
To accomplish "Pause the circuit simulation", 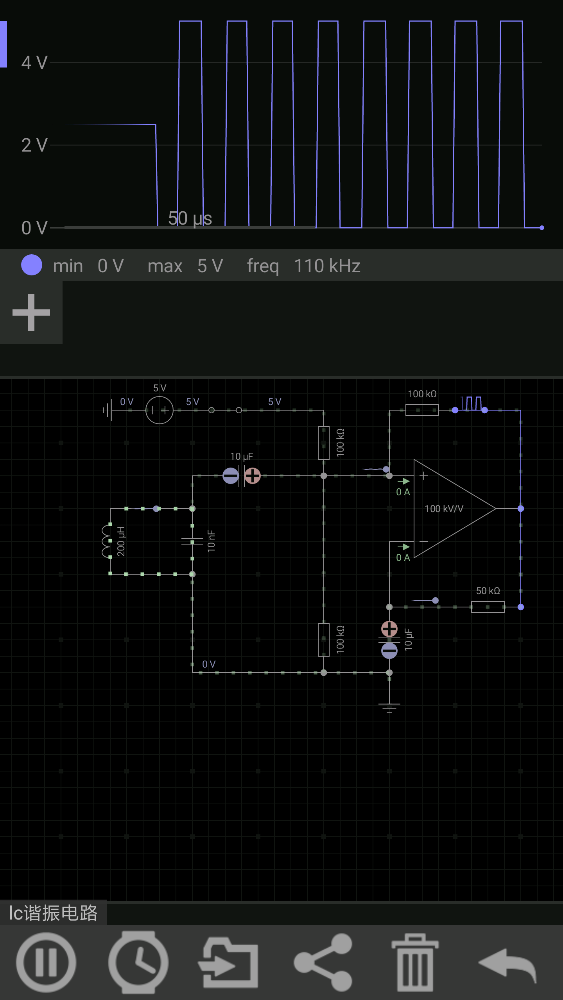I will [46, 962].
